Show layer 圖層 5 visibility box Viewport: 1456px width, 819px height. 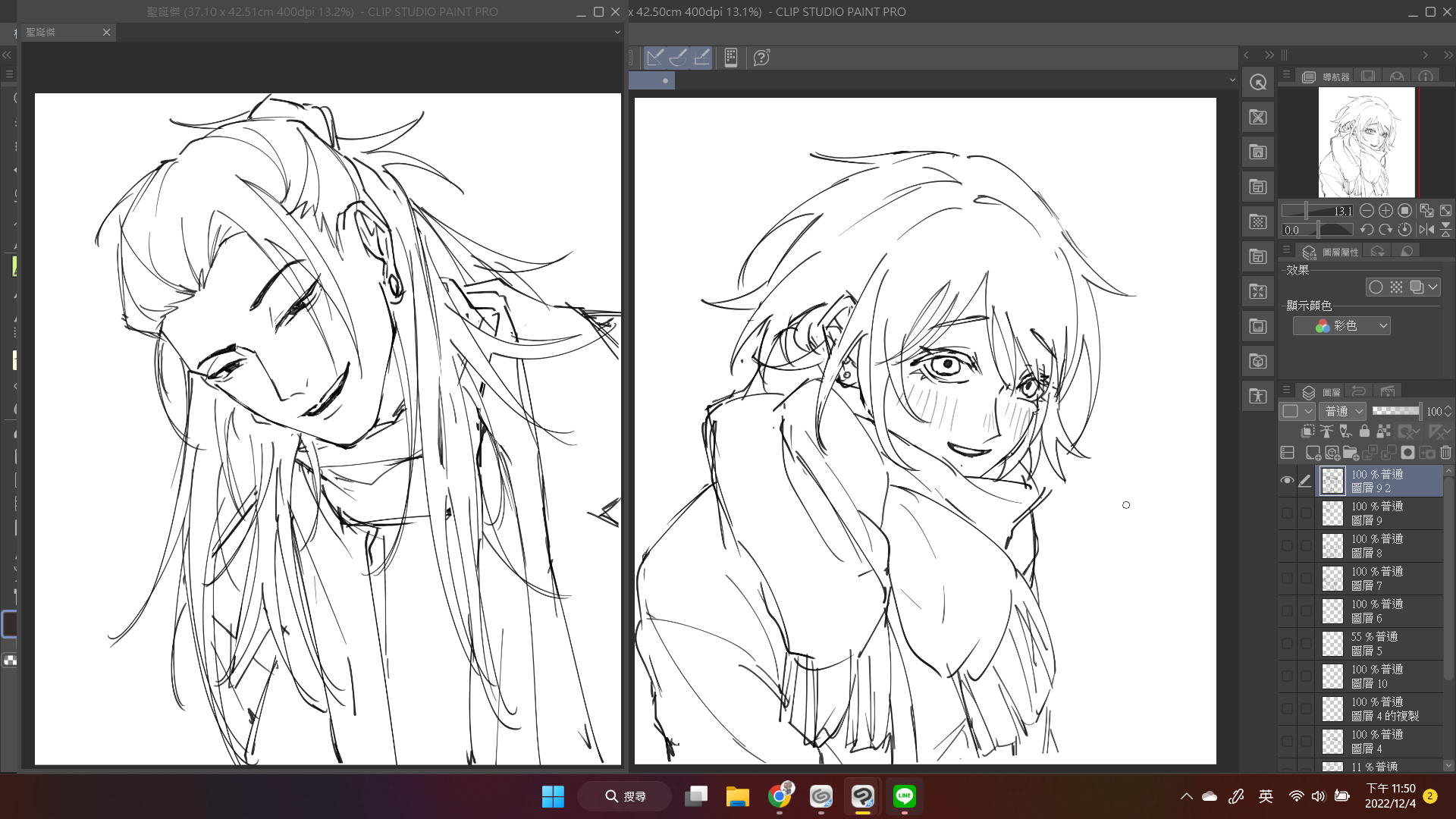click(1287, 644)
